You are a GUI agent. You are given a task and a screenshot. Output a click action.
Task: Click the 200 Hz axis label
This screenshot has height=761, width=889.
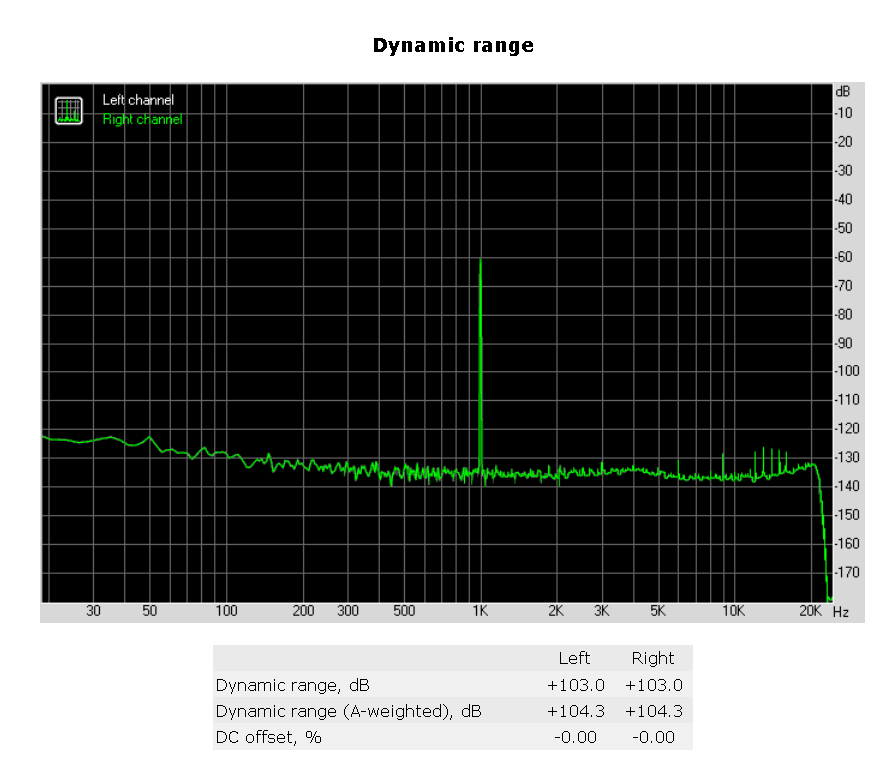(303, 611)
